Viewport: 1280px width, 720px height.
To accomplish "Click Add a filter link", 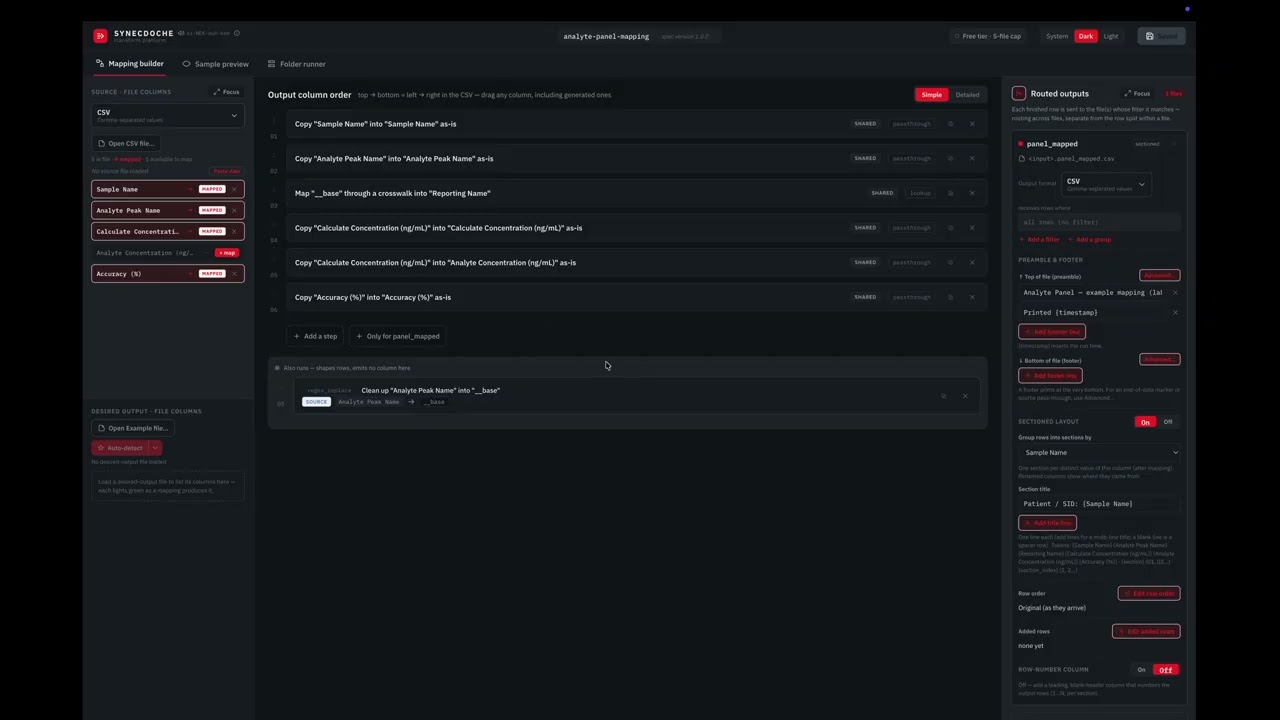I will 1040,239.
